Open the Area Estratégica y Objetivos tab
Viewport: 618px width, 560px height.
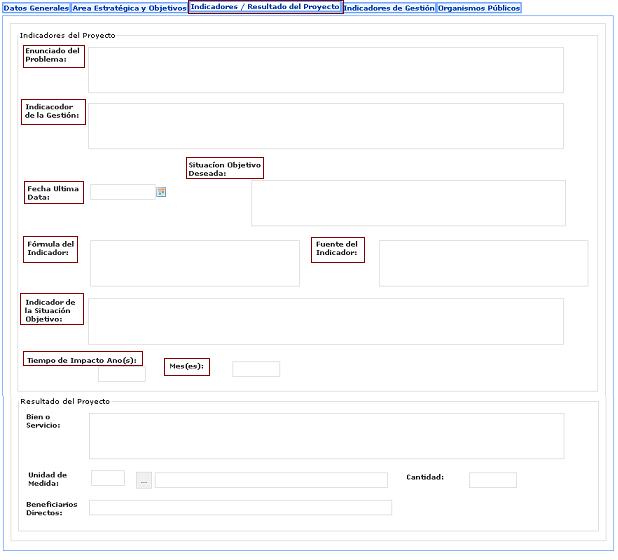(x=129, y=8)
